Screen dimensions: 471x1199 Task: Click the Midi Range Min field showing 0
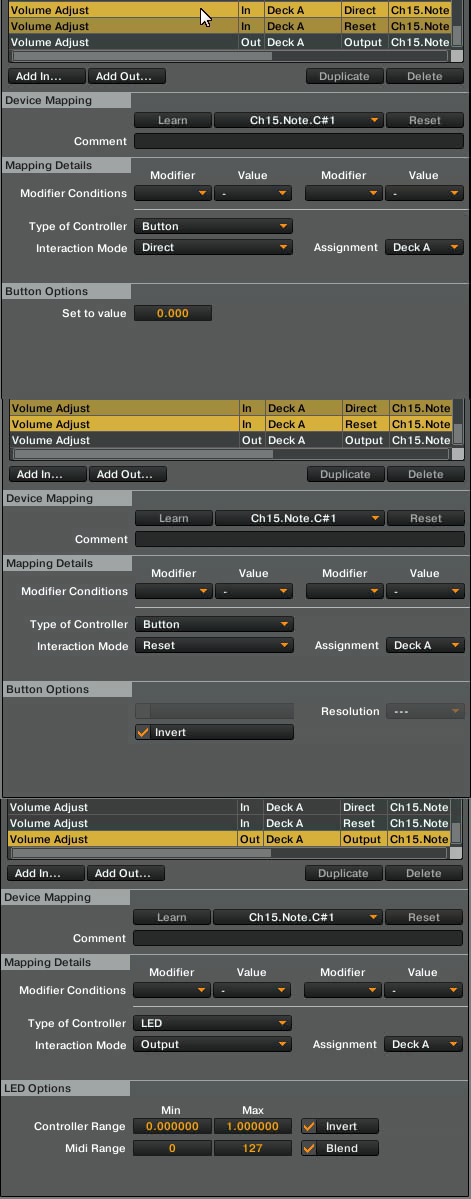pos(173,1148)
